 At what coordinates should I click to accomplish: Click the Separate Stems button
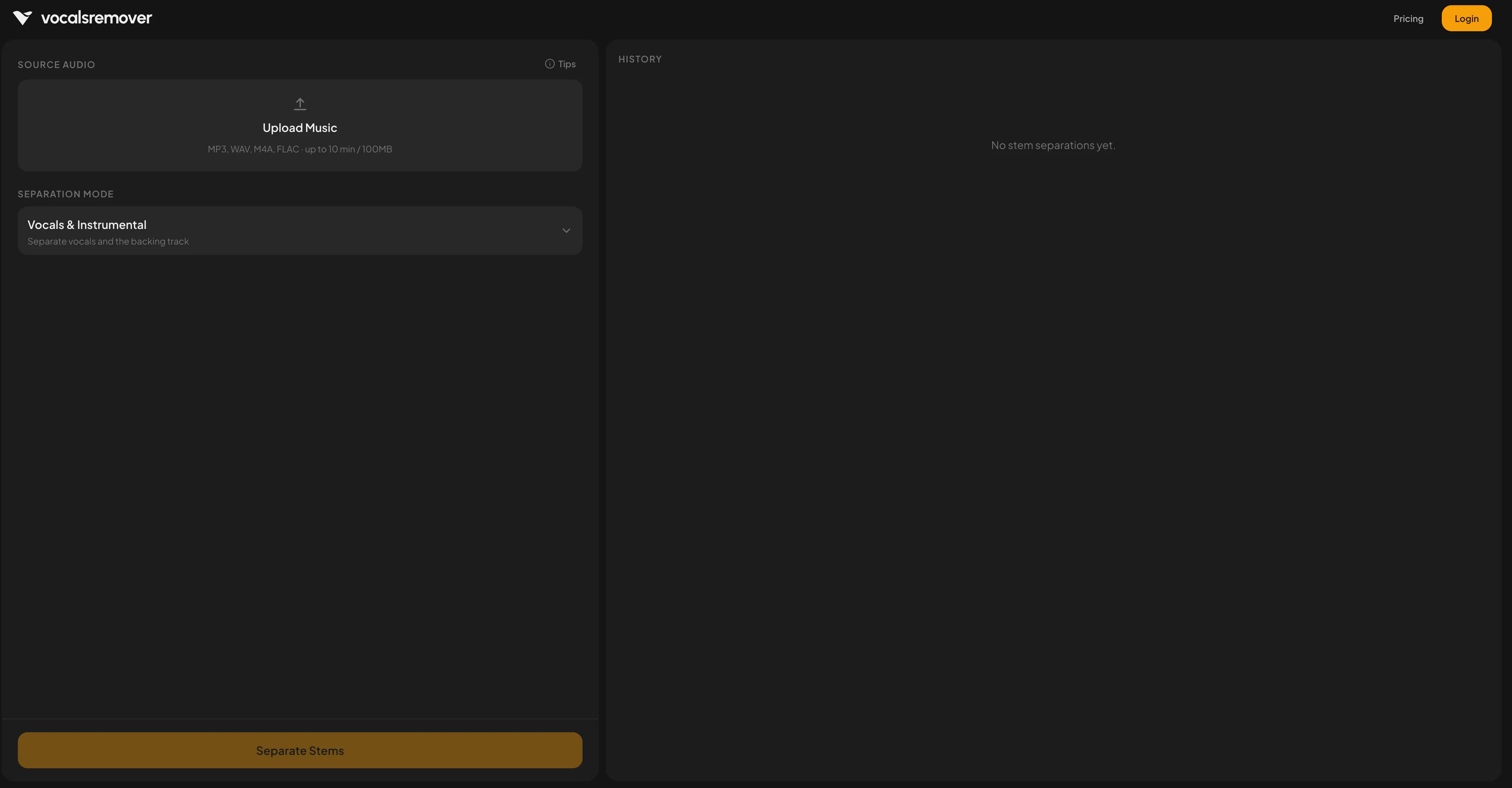coord(300,750)
